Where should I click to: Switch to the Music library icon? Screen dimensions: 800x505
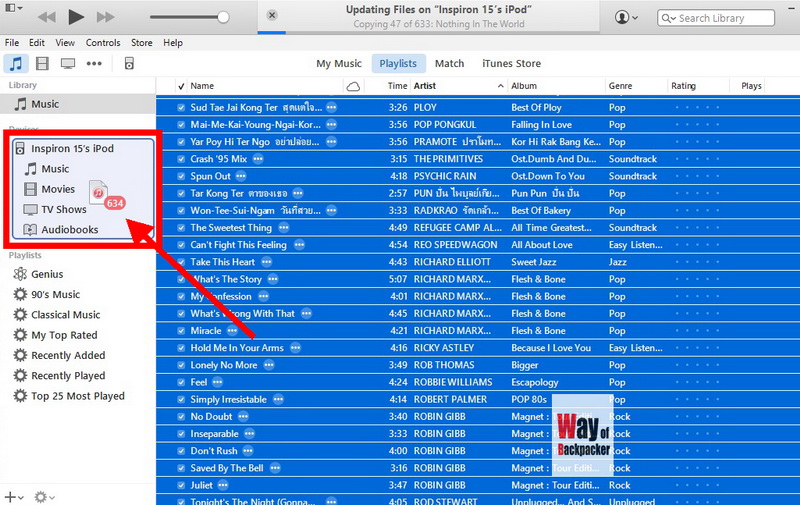pyautogui.click(x=16, y=64)
